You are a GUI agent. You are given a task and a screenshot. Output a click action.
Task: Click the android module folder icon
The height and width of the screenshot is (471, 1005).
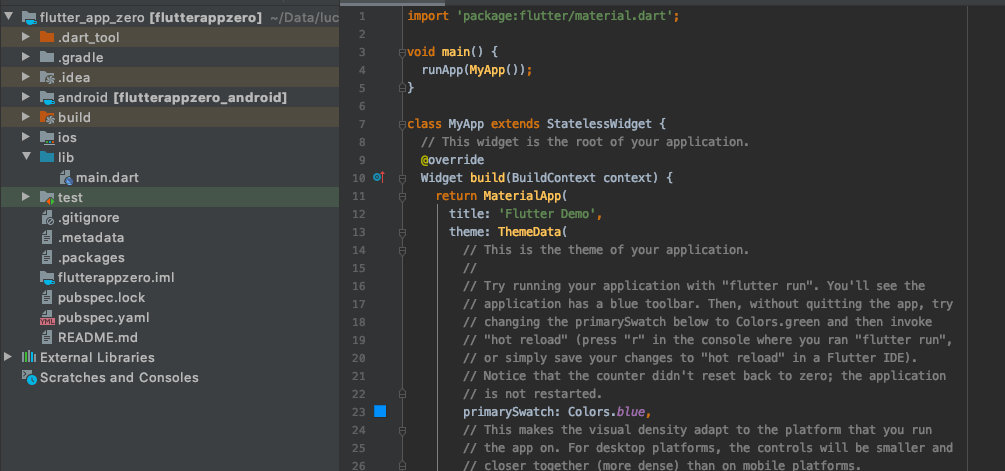(x=47, y=97)
